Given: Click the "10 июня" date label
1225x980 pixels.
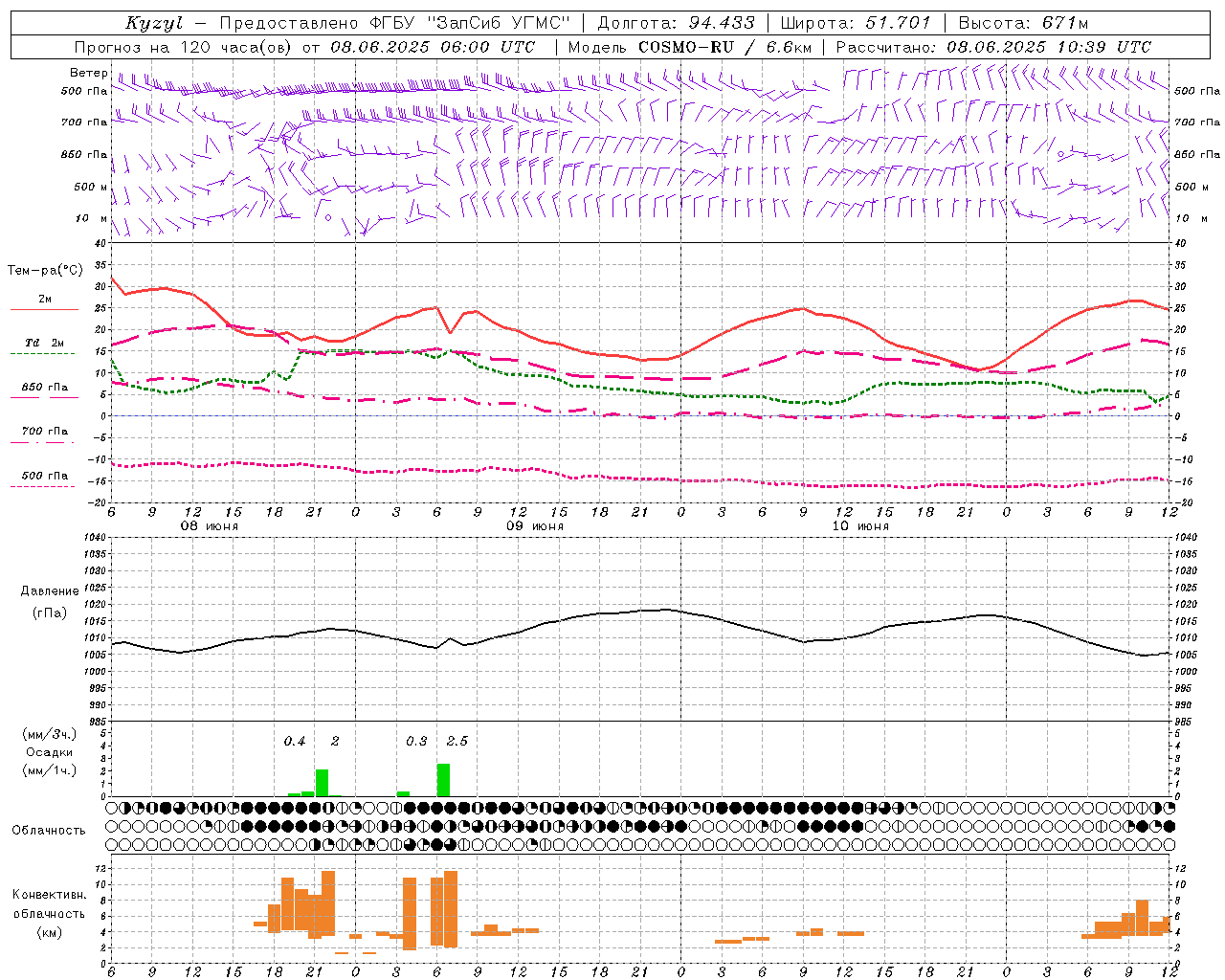Looking at the screenshot, I should 860,526.
